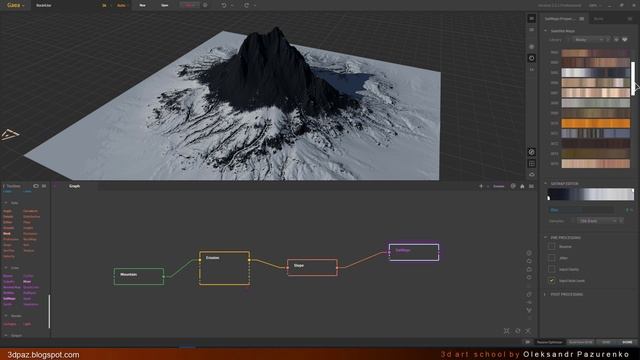Click the highlighted circle icon in viewport toolbar

[x=531, y=58]
